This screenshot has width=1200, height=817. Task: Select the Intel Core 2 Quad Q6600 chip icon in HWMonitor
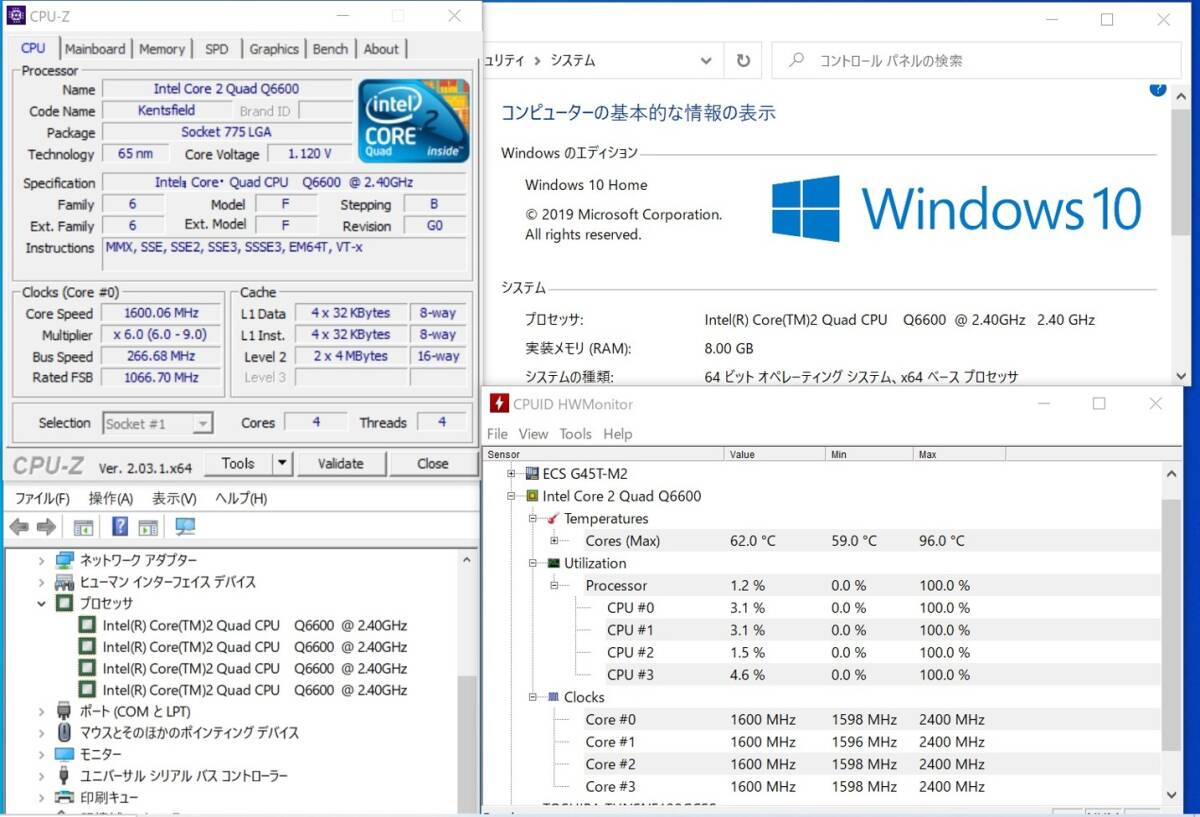[532, 496]
